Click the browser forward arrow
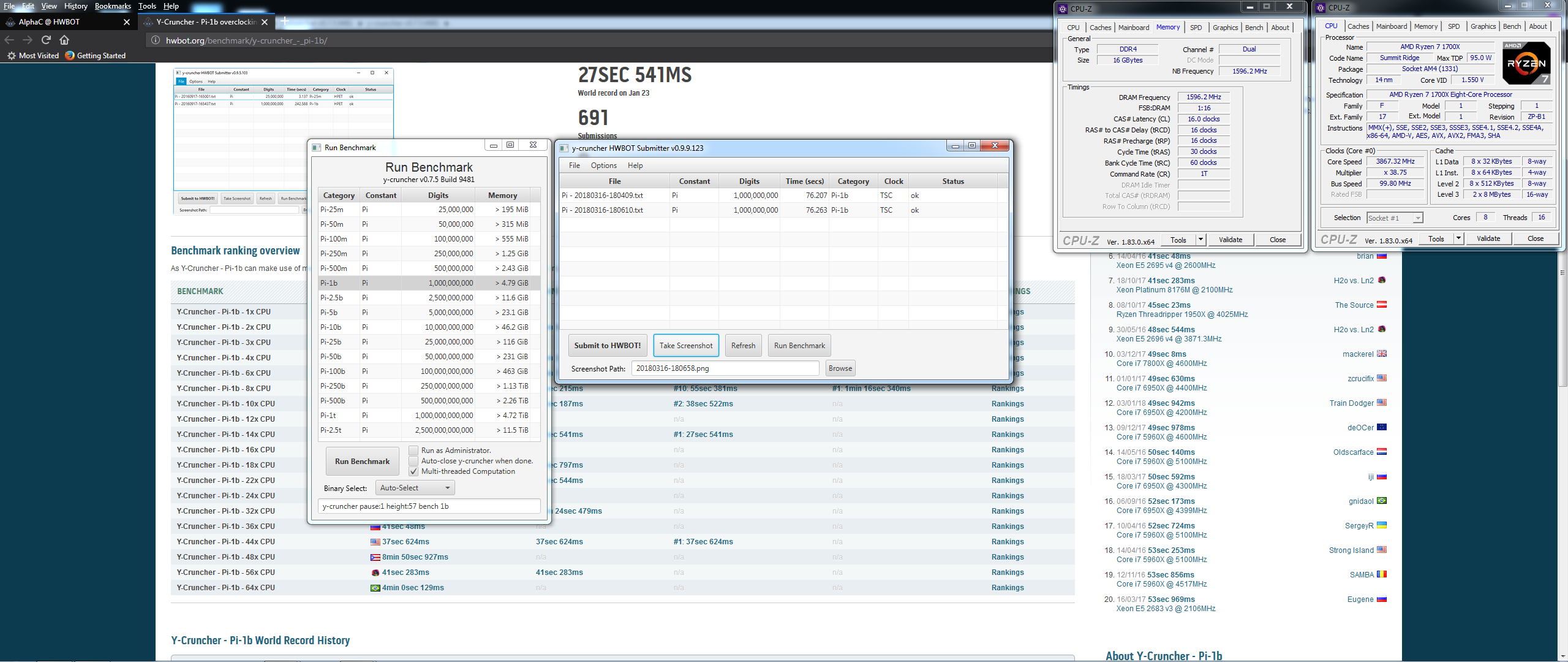This screenshot has height=662, width=1568. 28,40
